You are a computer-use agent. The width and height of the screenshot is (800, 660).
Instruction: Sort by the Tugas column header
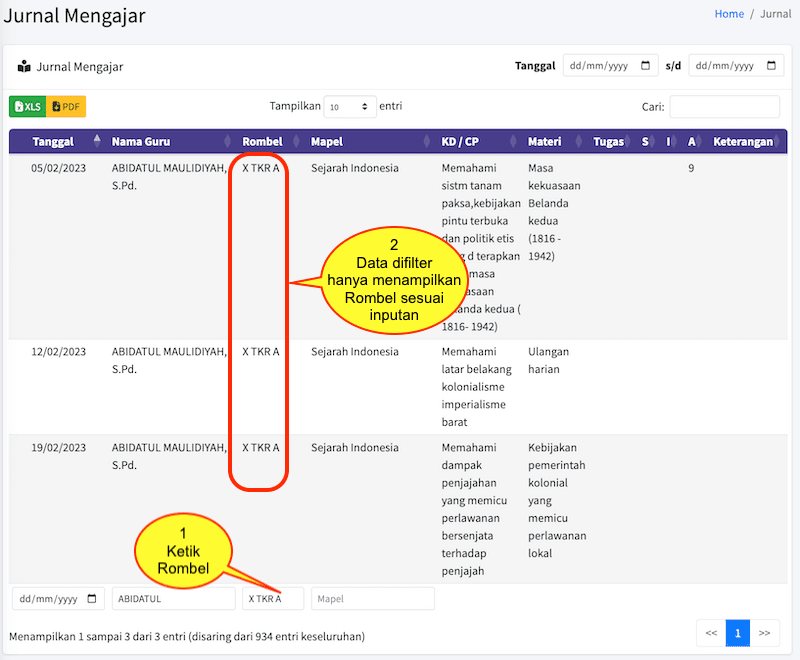point(608,141)
